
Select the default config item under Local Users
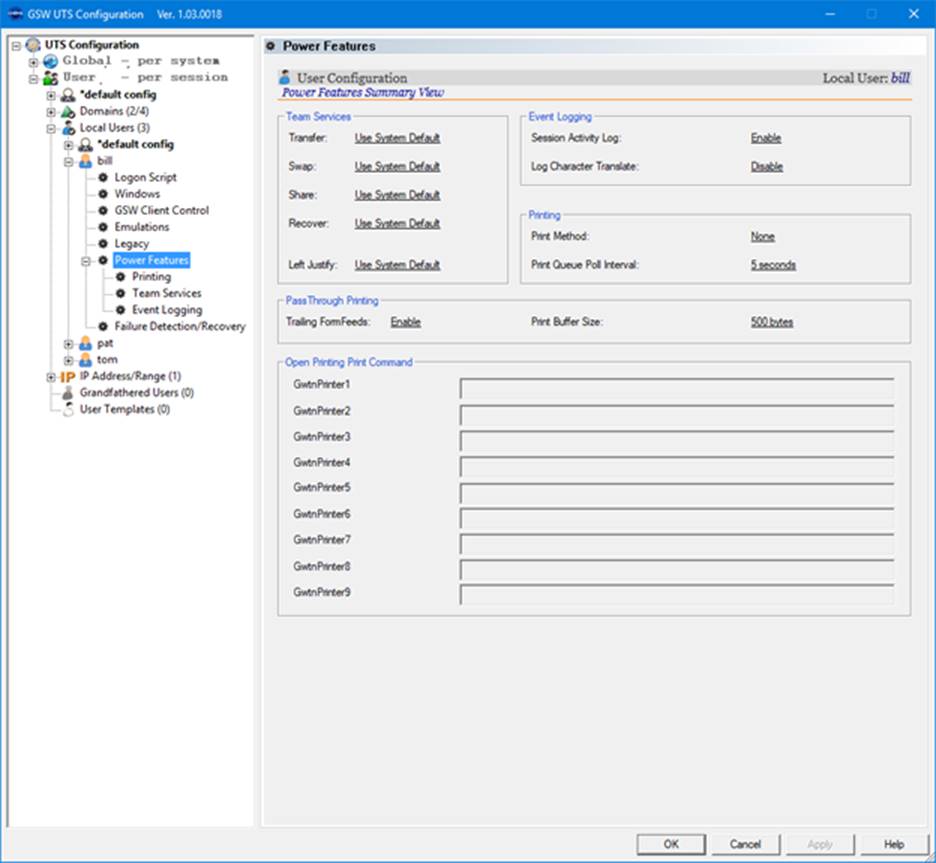point(136,144)
